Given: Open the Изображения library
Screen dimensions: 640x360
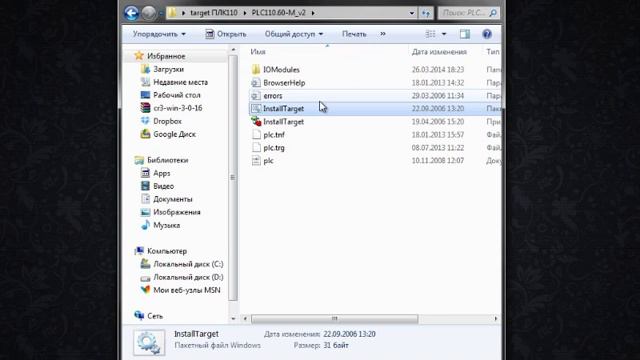Looking at the screenshot, I should click(177, 212).
